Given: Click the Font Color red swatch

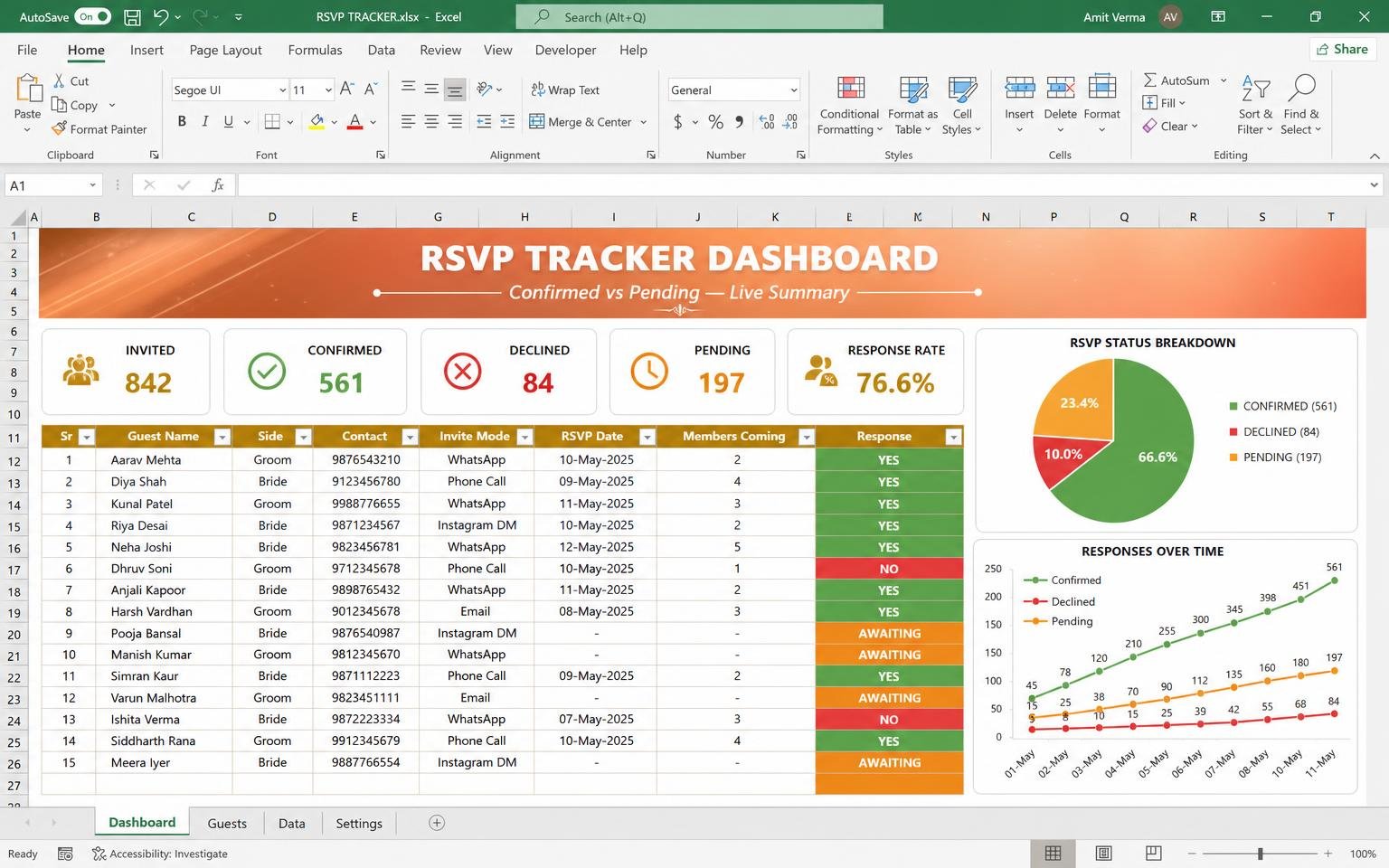Looking at the screenshot, I should click(x=354, y=122).
